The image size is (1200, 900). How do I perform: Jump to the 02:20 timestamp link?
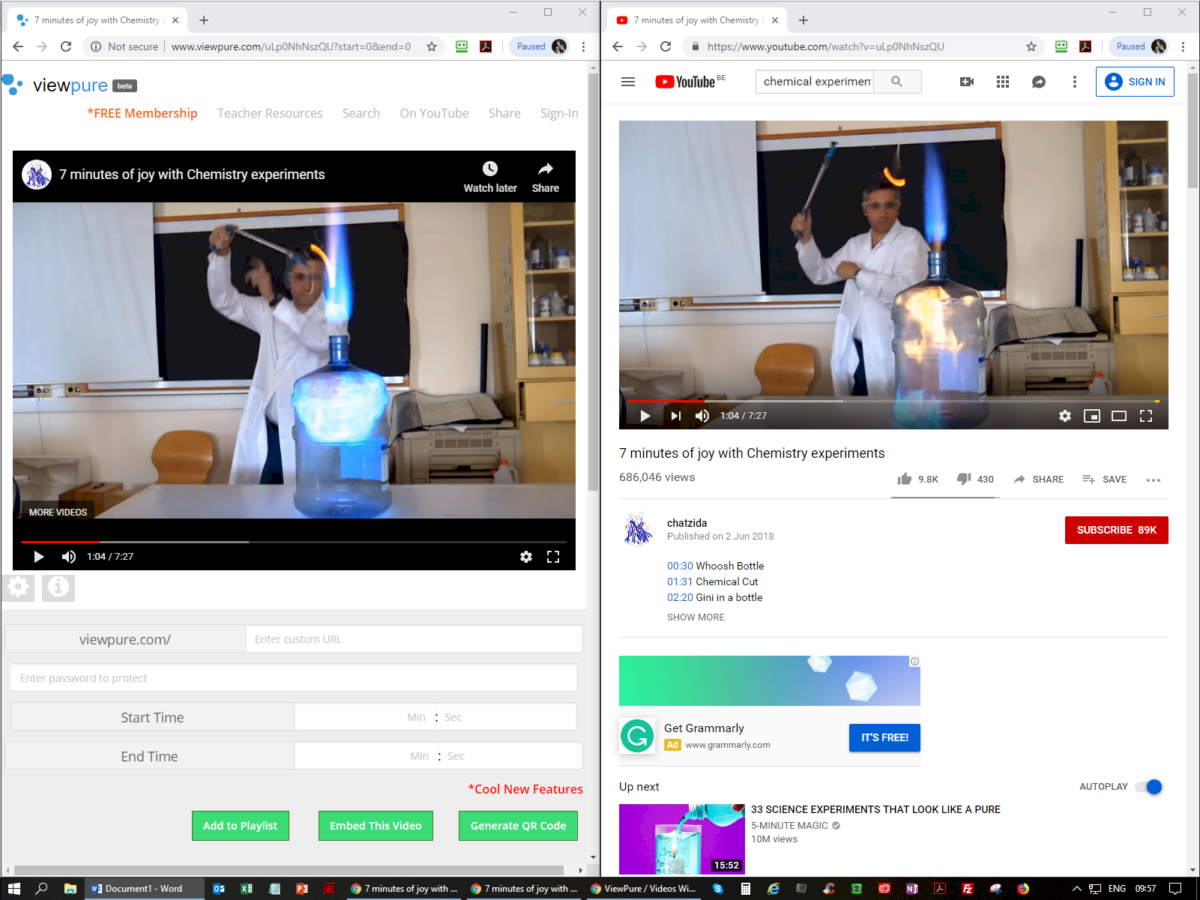pyautogui.click(x=680, y=597)
